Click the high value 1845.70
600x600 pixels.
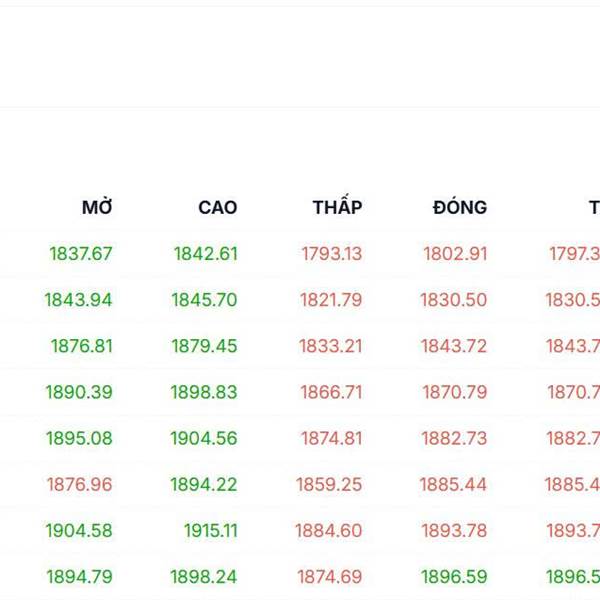(x=204, y=300)
